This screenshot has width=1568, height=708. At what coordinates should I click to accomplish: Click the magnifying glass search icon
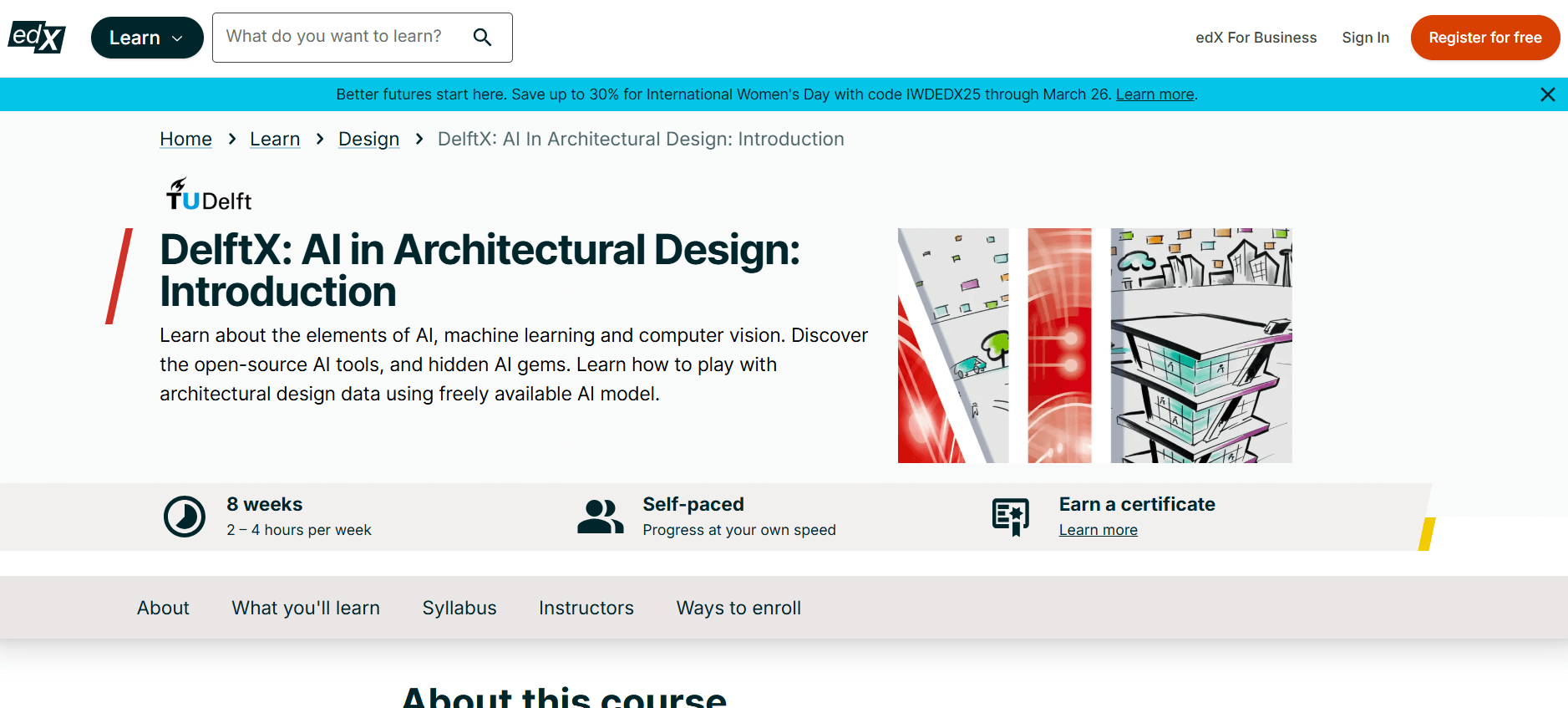(x=482, y=37)
